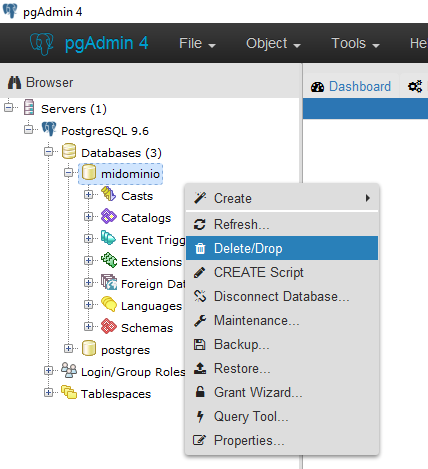The image size is (428, 469).
Task: Click the Schemas red diamond icon
Action: click(109, 327)
